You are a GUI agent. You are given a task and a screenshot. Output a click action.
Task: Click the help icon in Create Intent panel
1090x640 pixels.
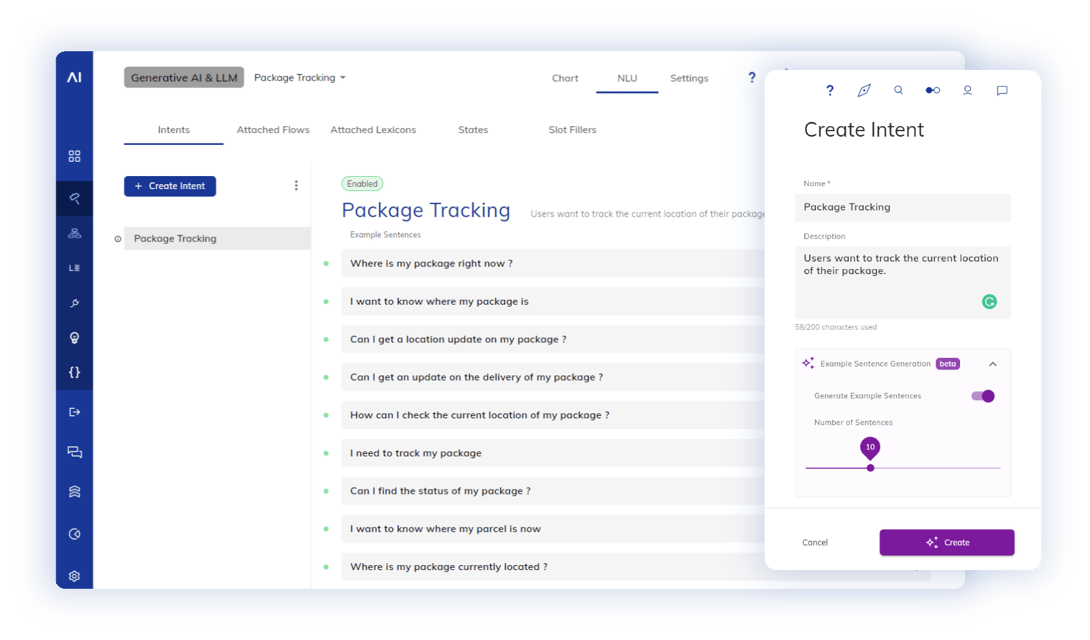tap(829, 90)
